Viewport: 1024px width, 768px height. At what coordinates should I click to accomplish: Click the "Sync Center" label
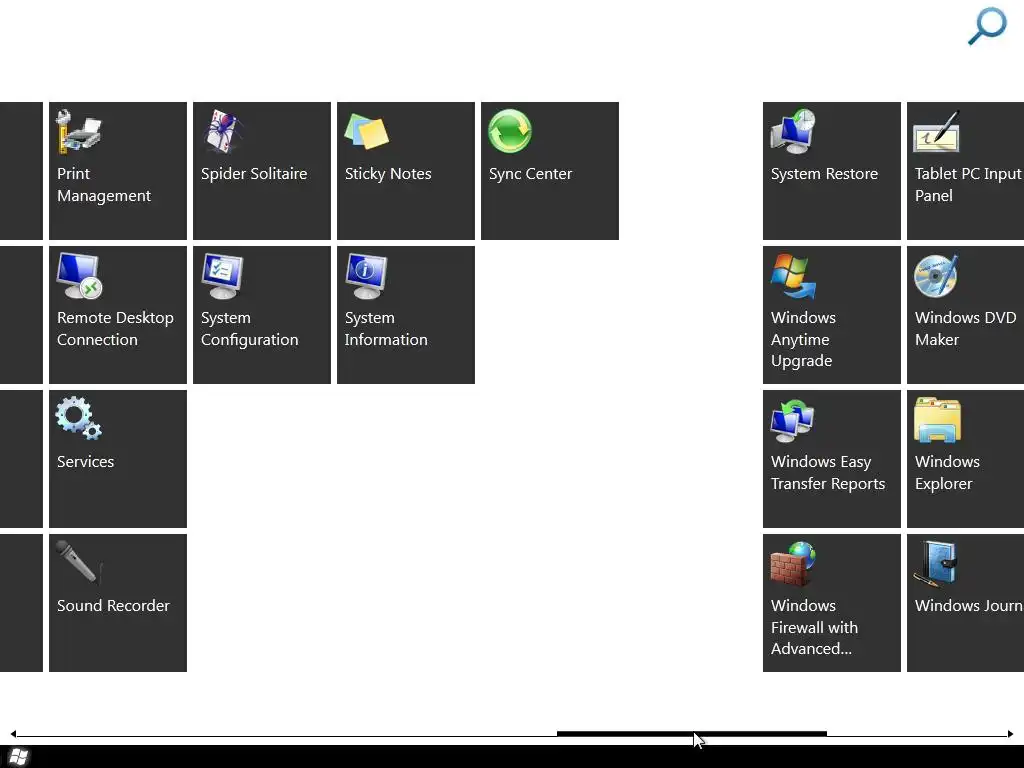click(x=530, y=174)
